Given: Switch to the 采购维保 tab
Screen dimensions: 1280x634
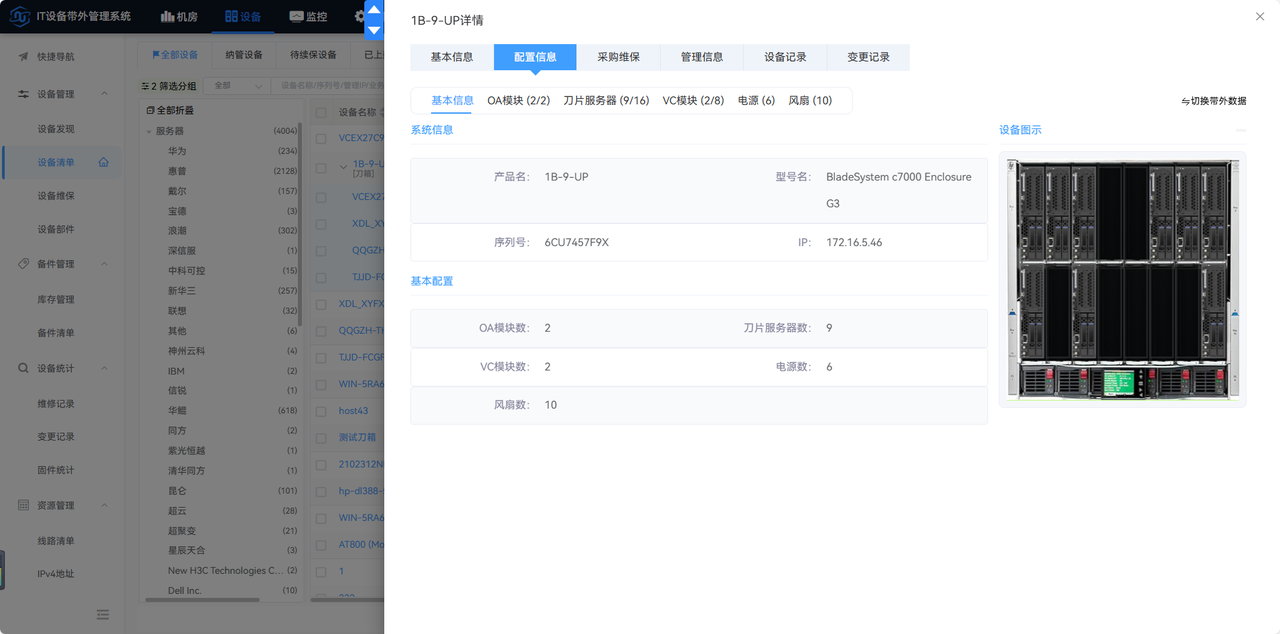Looking at the screenshot, I should (x=618, y=57).
